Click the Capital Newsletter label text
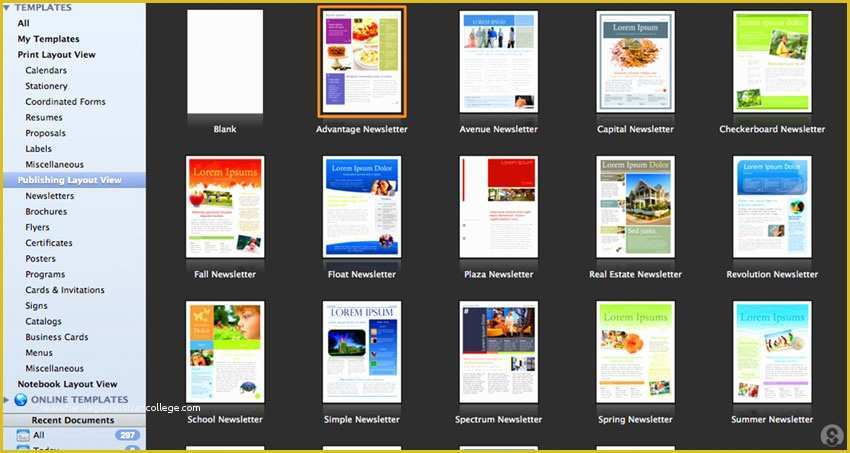The height and width of the screenshot is (453, 850). (635, 130)
